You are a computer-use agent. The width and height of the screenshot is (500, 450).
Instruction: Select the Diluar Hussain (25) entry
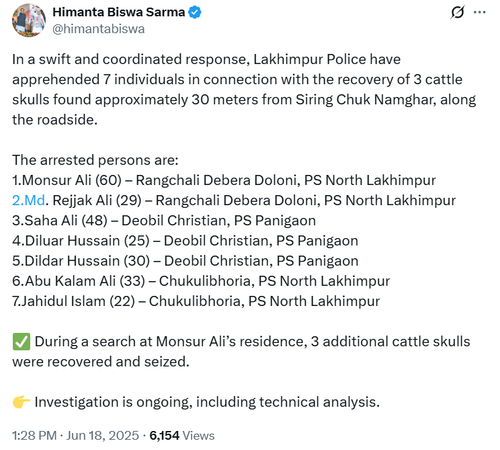[185, 241]
